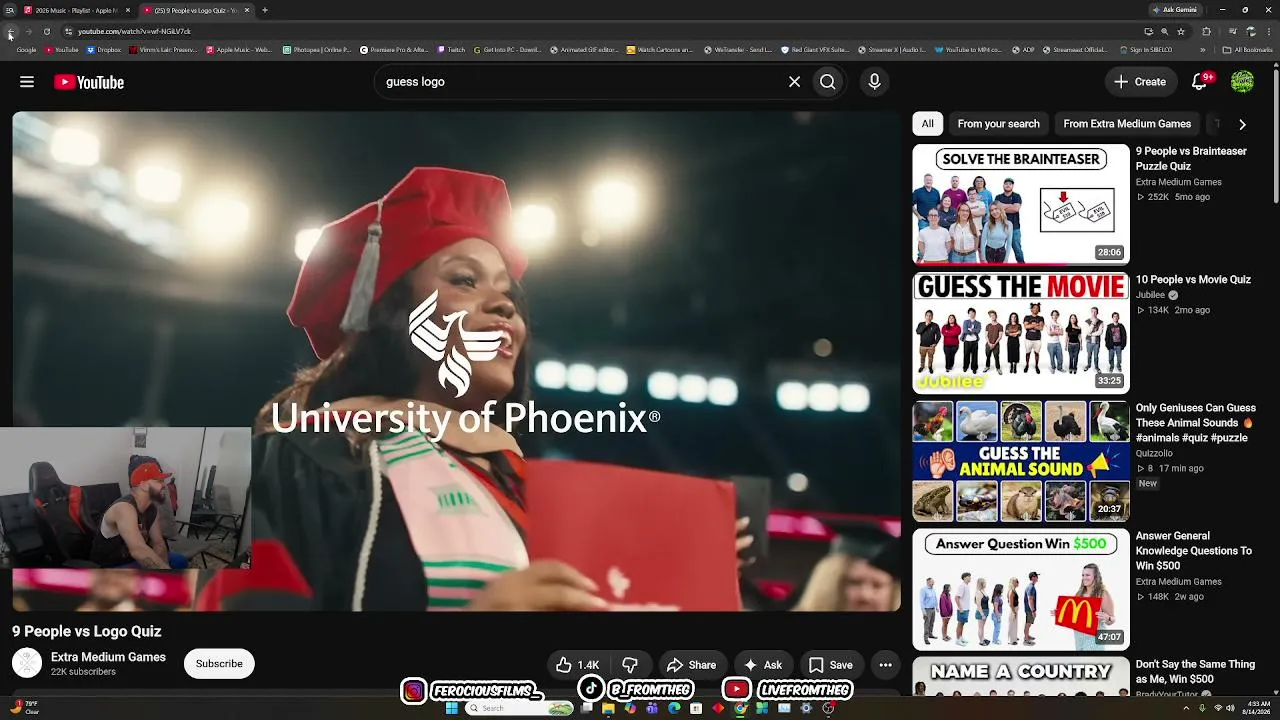Viewport: 1280px width, 720px height.
Task: Open 'Answer General Knowledge Questions' video title
Action: (x=1194, y=551)
